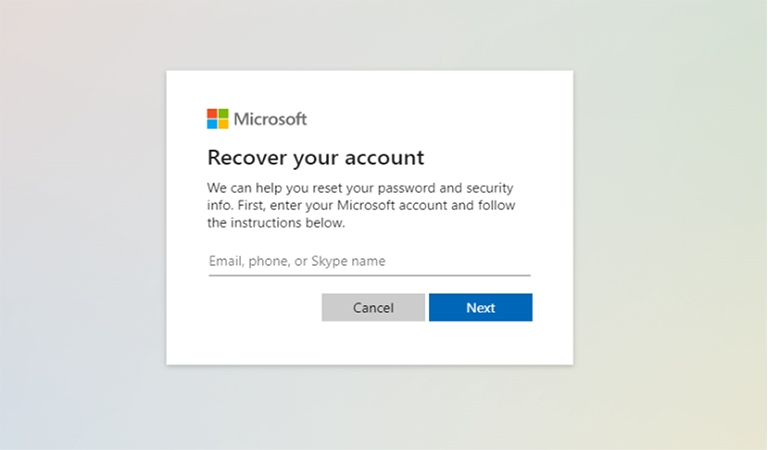Click the green square of the Microsoft logo

[x=223, y=114]
